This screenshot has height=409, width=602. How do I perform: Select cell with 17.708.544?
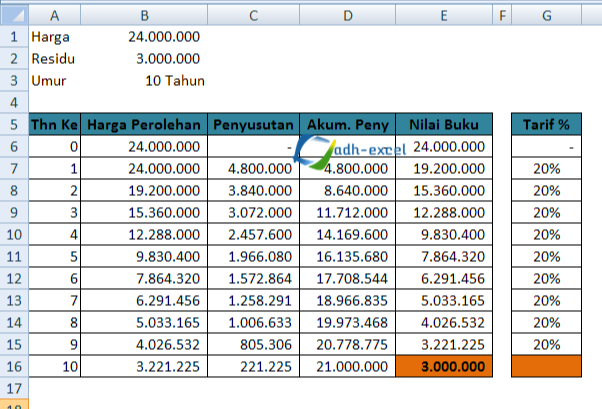[347, 278]
